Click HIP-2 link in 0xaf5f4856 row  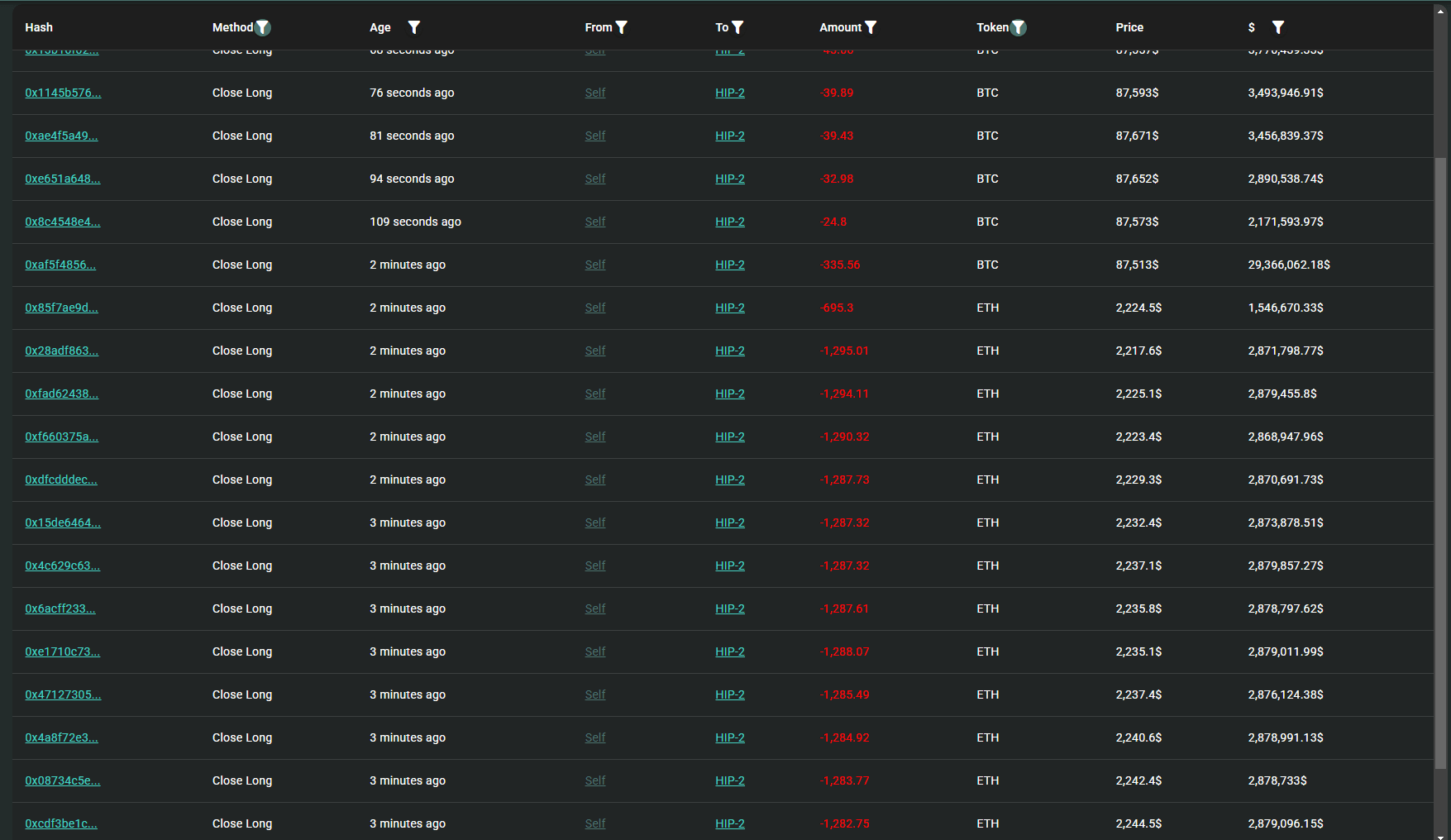click(730, 265)
